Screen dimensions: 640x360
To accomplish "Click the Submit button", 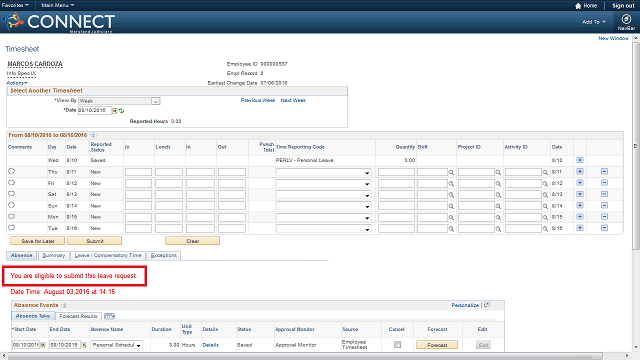I will pyautogui.click(x=95, y=241).
